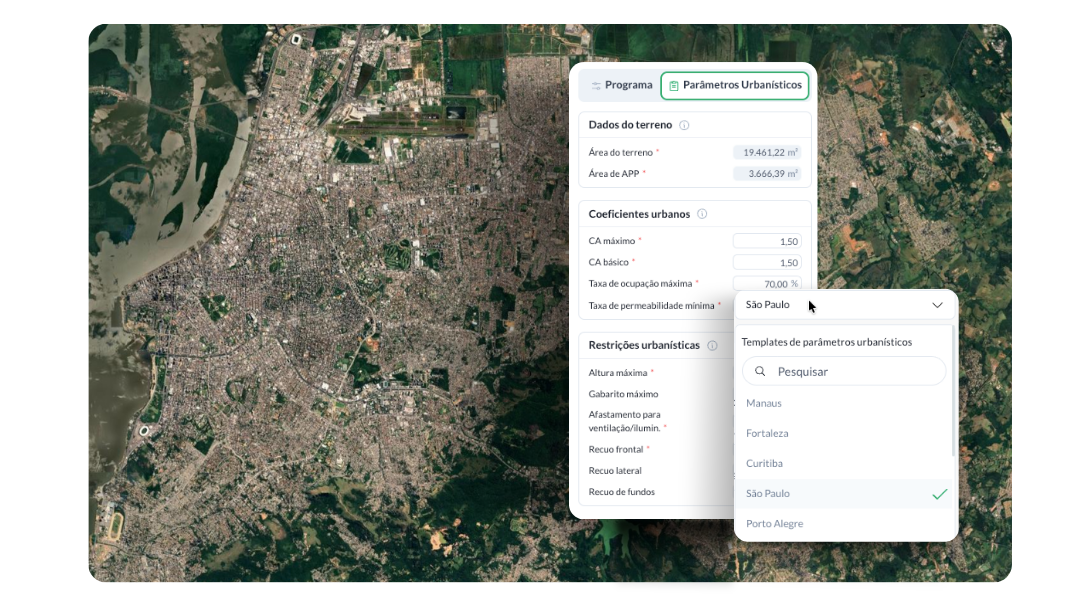Choose Fortaleza in the templates list

767,433
